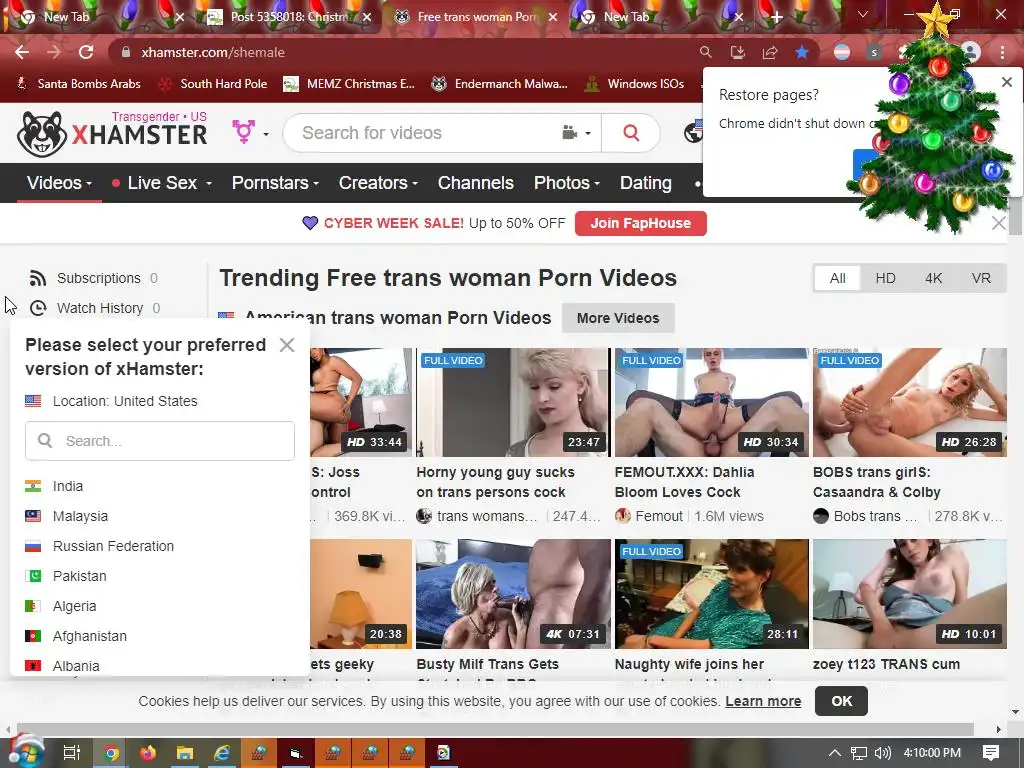Screen dimensions: 1024x768
Task: Reload the current page
Action: (86, 52)
